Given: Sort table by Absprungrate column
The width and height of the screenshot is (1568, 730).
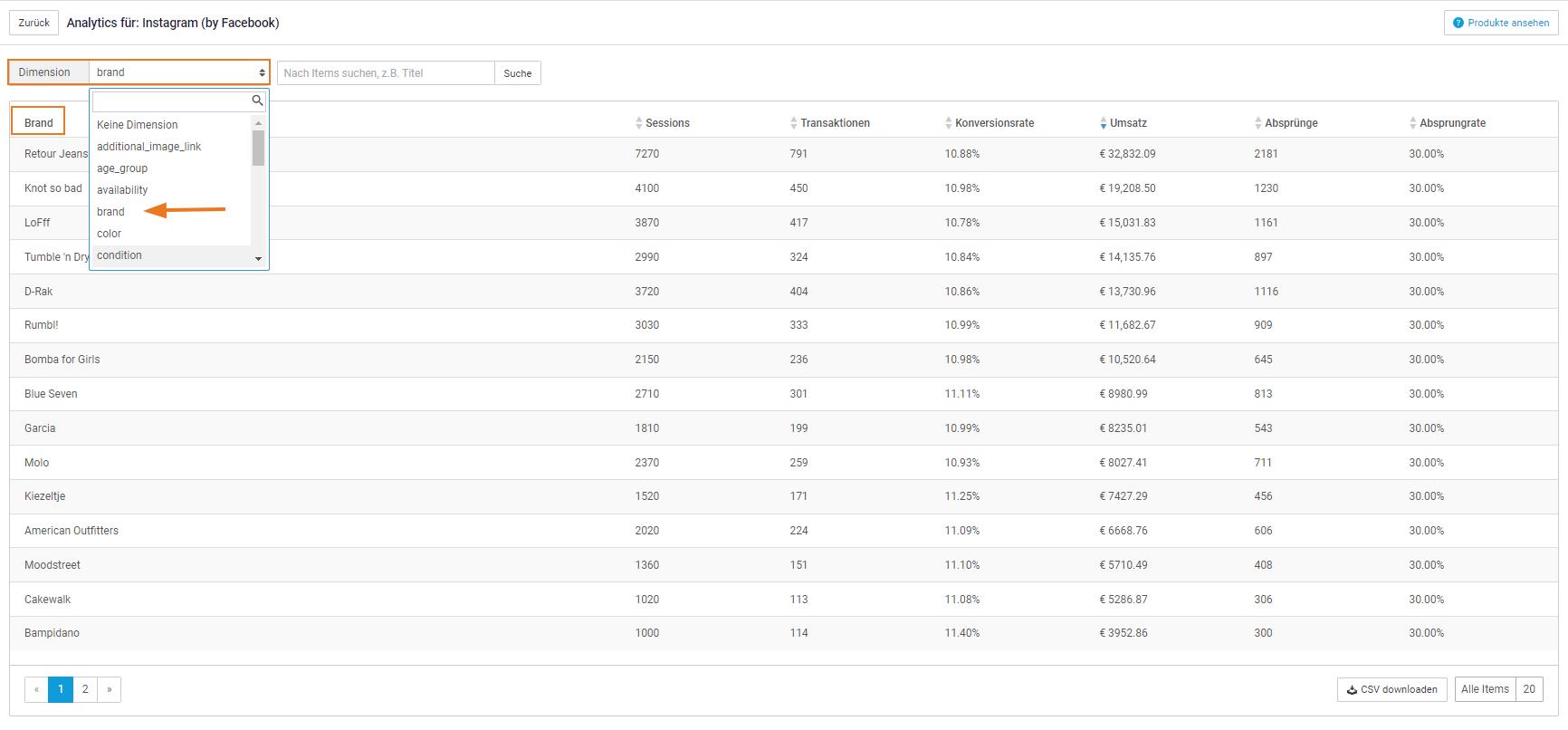Looking at the screenshot, I should pos(1447,123).
